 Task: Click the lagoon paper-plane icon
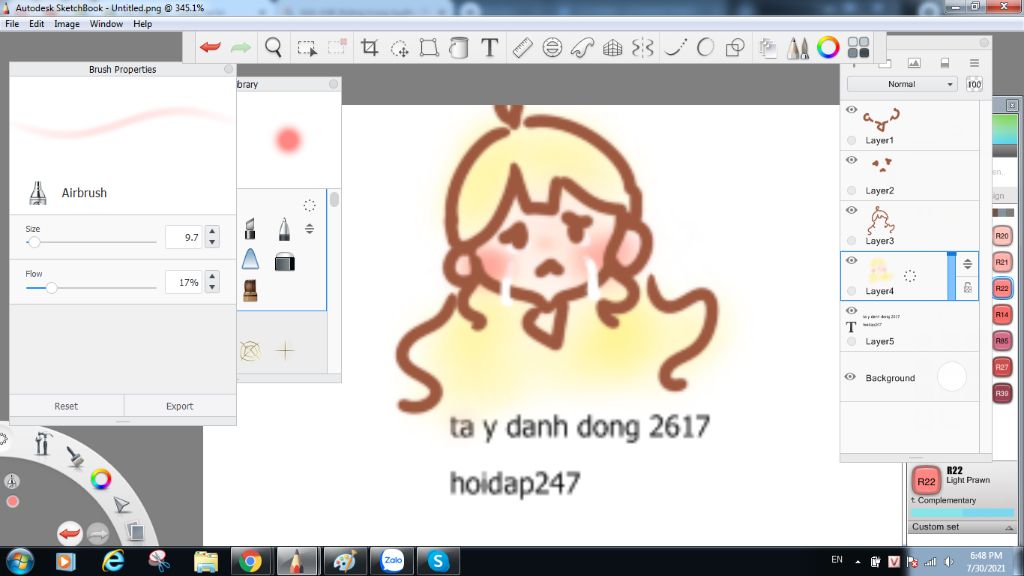coord(121,505)
